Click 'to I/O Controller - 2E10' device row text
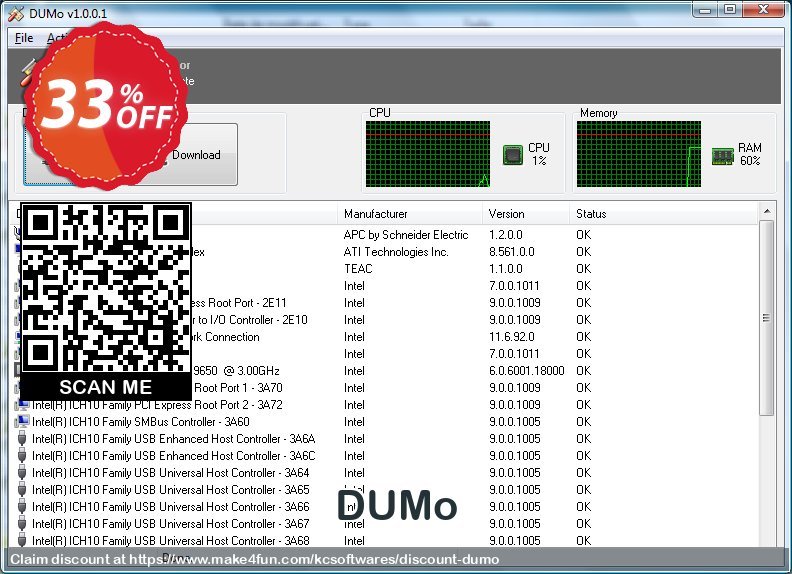This screenshot has width=792, height=574. (252, 320)
